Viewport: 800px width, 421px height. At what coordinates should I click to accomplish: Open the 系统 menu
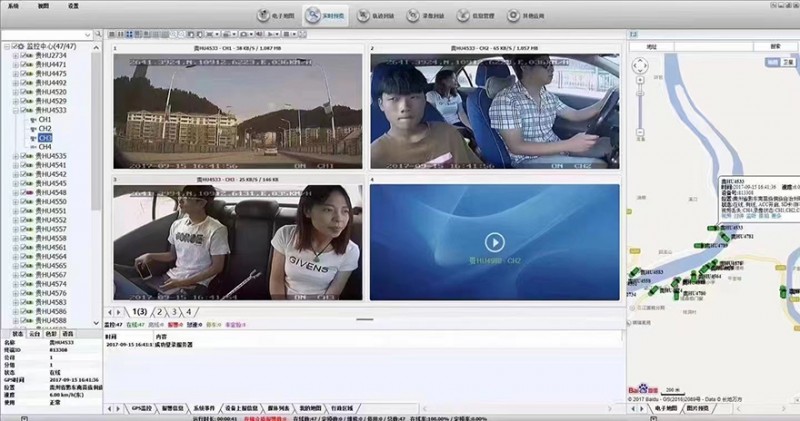click(x=13, y=5)
